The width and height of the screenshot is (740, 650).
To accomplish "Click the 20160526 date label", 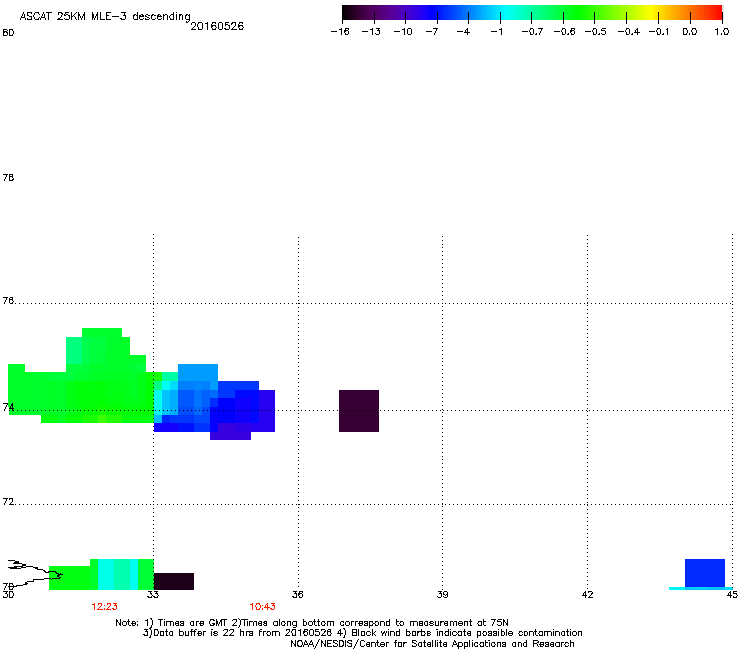I will click(217, 26).
